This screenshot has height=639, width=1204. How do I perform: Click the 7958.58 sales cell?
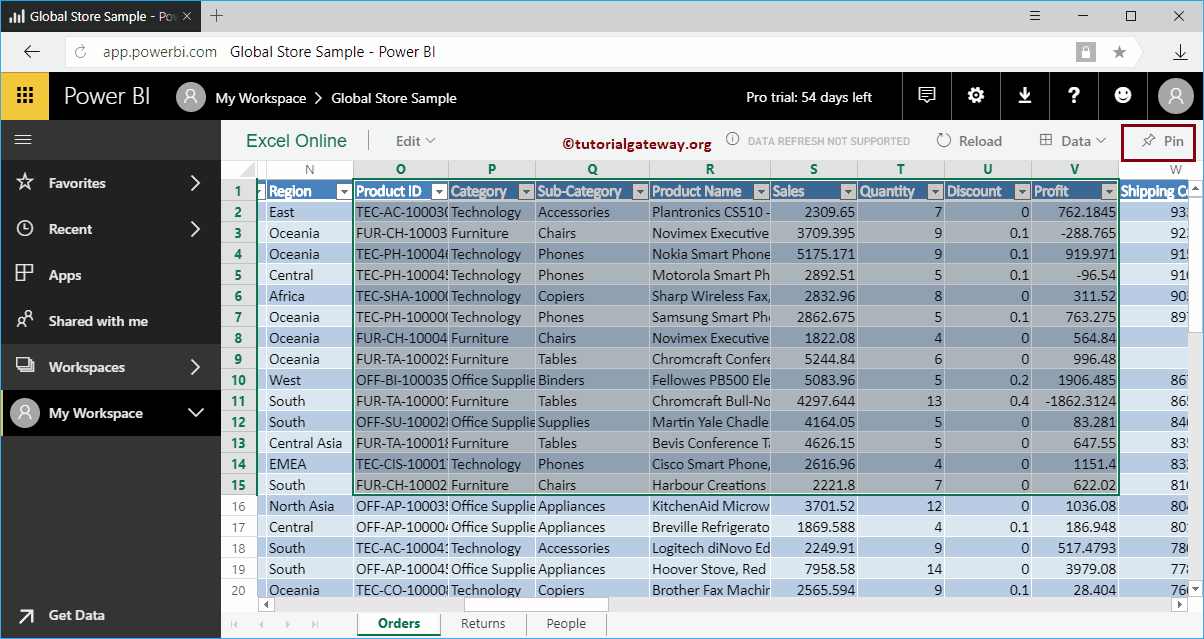814,569
